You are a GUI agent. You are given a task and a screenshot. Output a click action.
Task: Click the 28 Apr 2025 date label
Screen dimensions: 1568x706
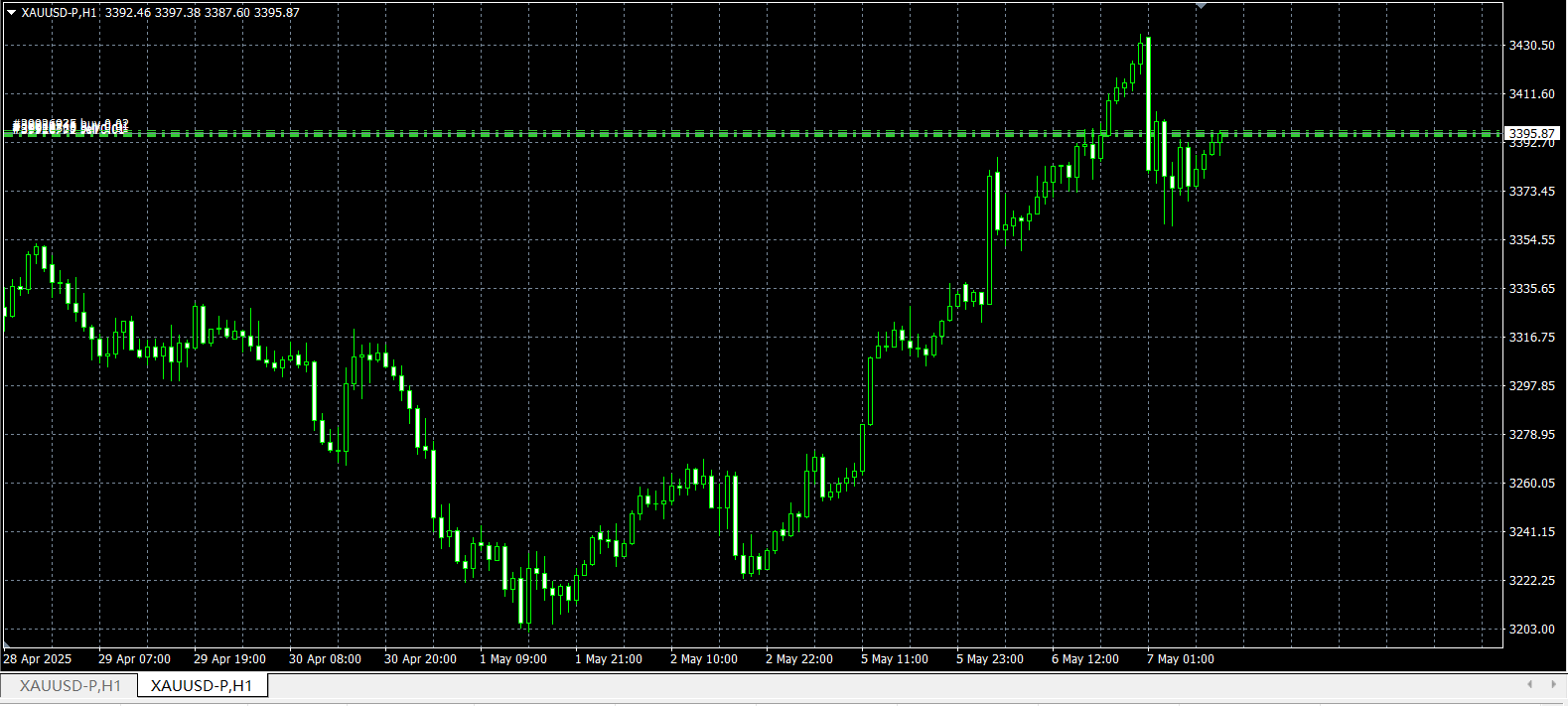(38, 659)
